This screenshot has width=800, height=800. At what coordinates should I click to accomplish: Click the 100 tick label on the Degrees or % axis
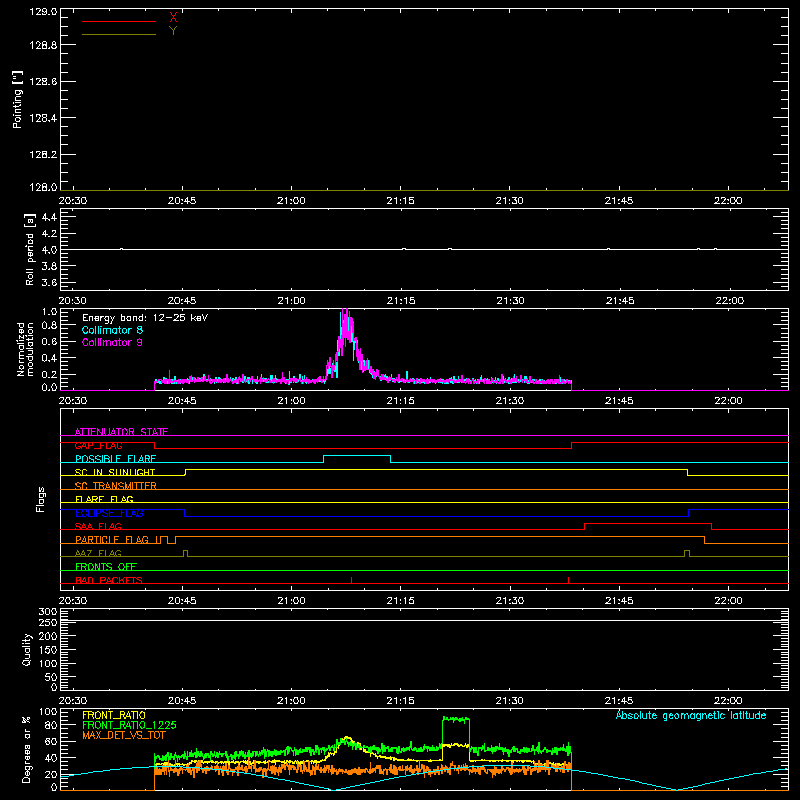pyautogui.click(x=48, y=712)
